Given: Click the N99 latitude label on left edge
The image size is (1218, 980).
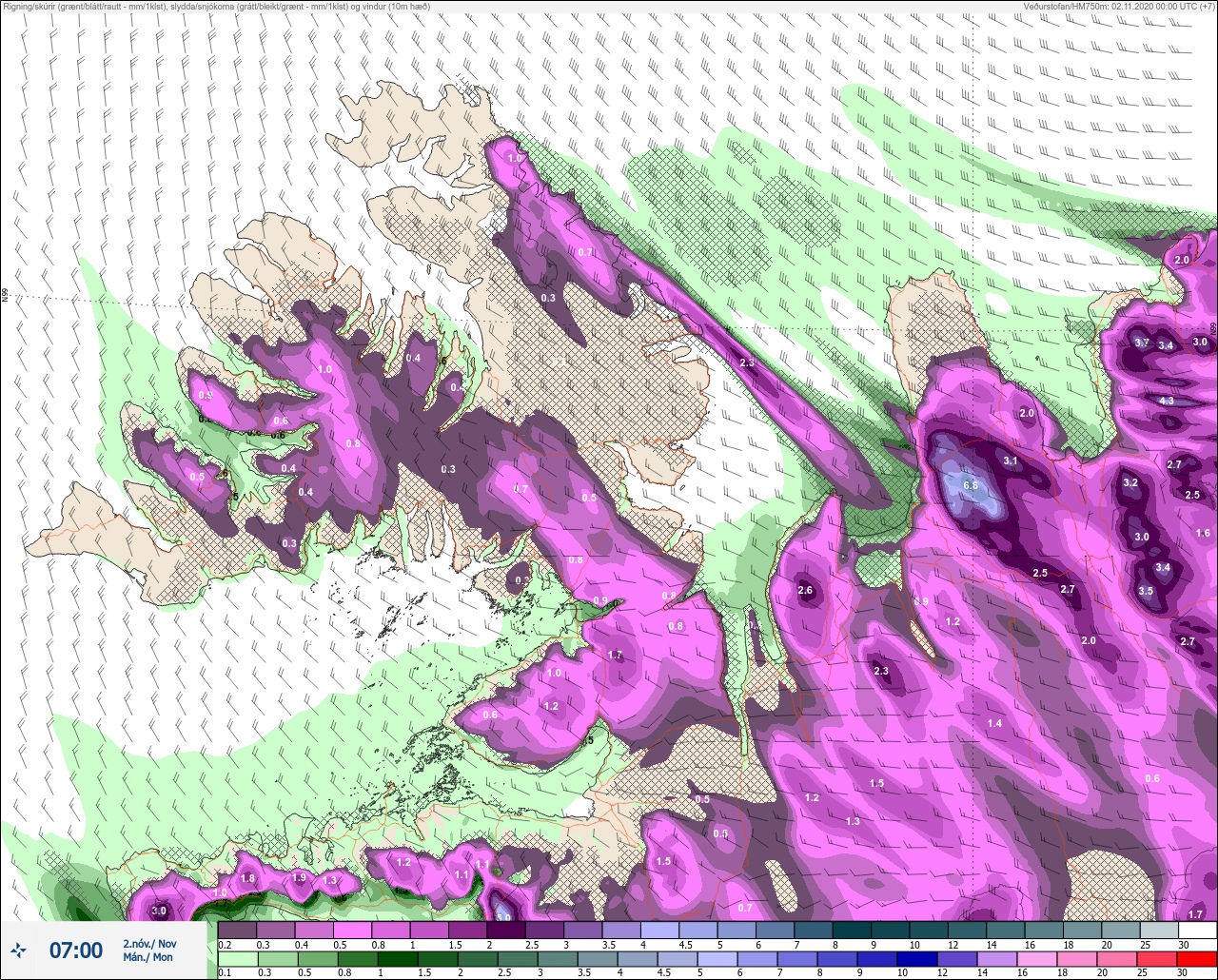Looking at the screenshot, I should 5,296.
